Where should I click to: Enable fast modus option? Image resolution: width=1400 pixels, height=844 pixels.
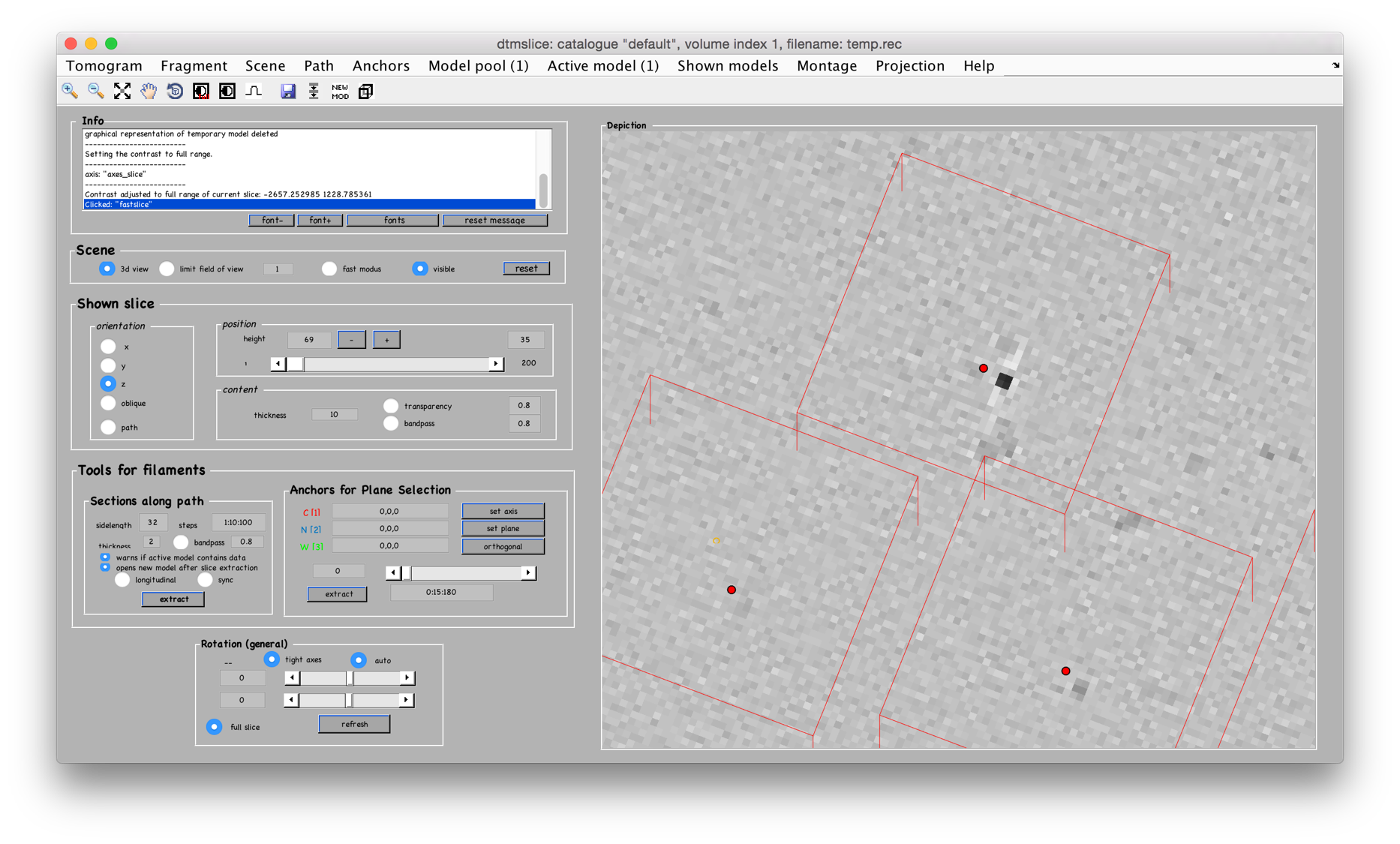coord(329,269)
